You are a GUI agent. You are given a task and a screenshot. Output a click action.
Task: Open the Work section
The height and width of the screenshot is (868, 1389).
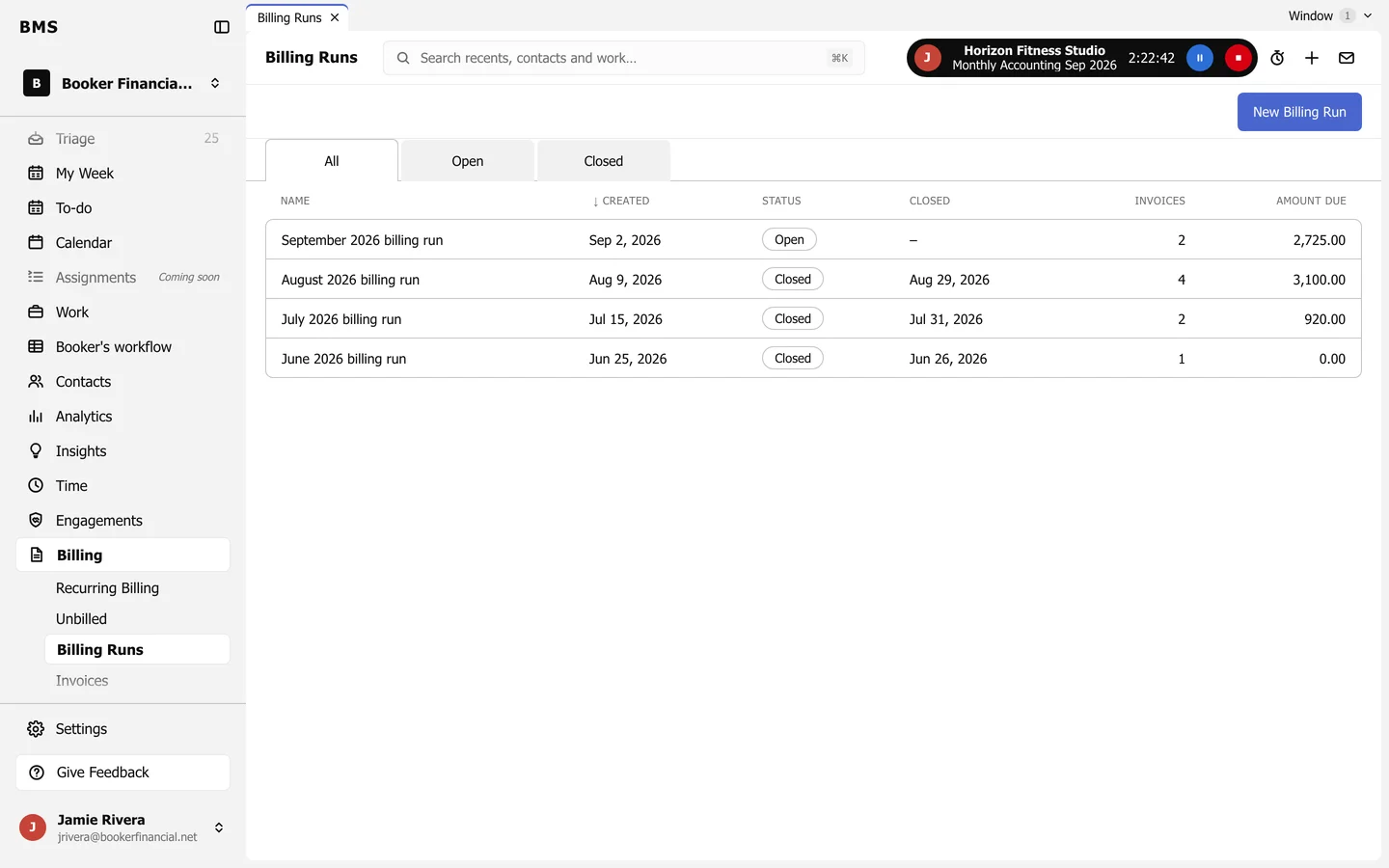(x=123, y=312)
